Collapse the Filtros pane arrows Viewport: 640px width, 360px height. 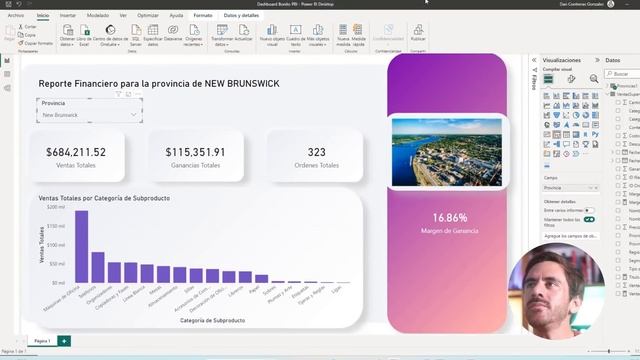click(x=534, y=60)
